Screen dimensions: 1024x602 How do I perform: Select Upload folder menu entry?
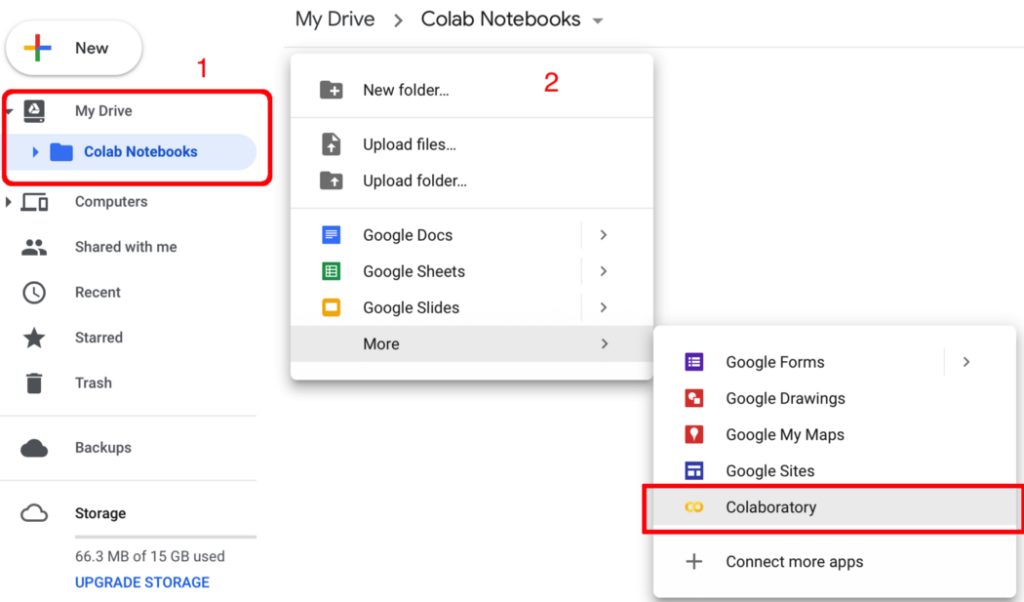(x=472, y=181)
